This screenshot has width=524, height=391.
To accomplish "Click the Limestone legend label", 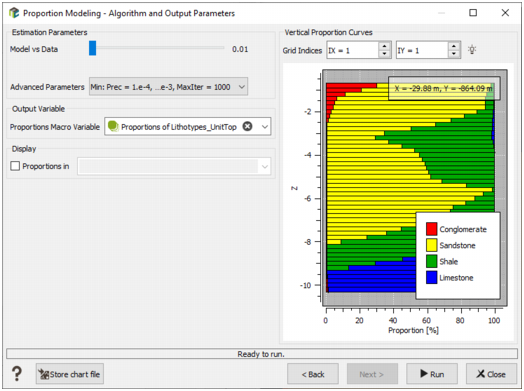I will click(x=456, y=278).
